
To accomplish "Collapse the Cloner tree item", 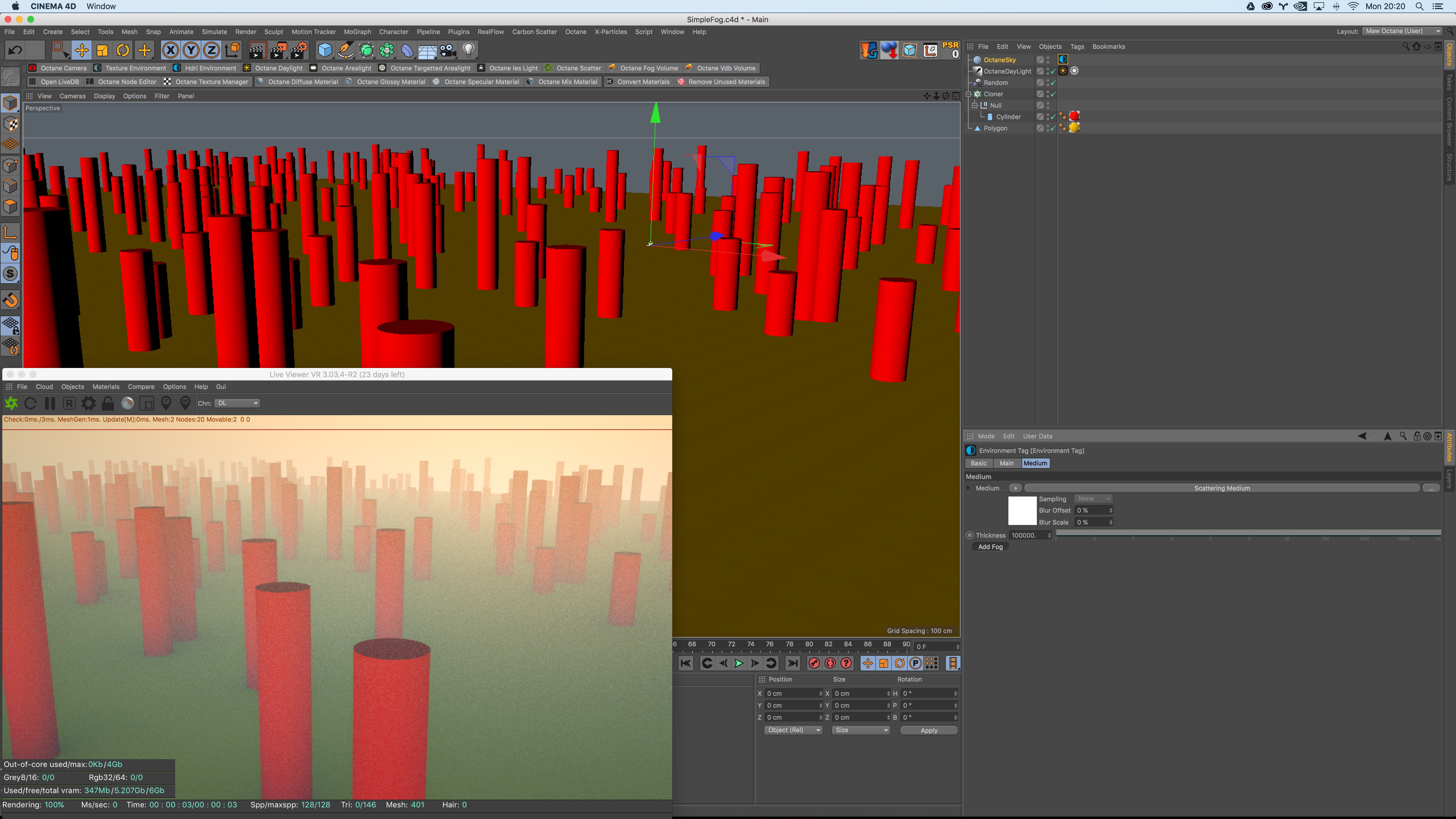I will tap(968, 94).
